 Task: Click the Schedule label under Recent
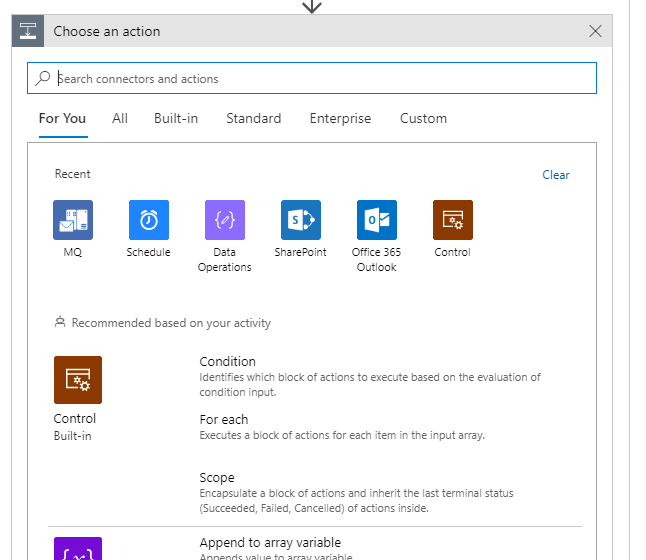point(148,252)
